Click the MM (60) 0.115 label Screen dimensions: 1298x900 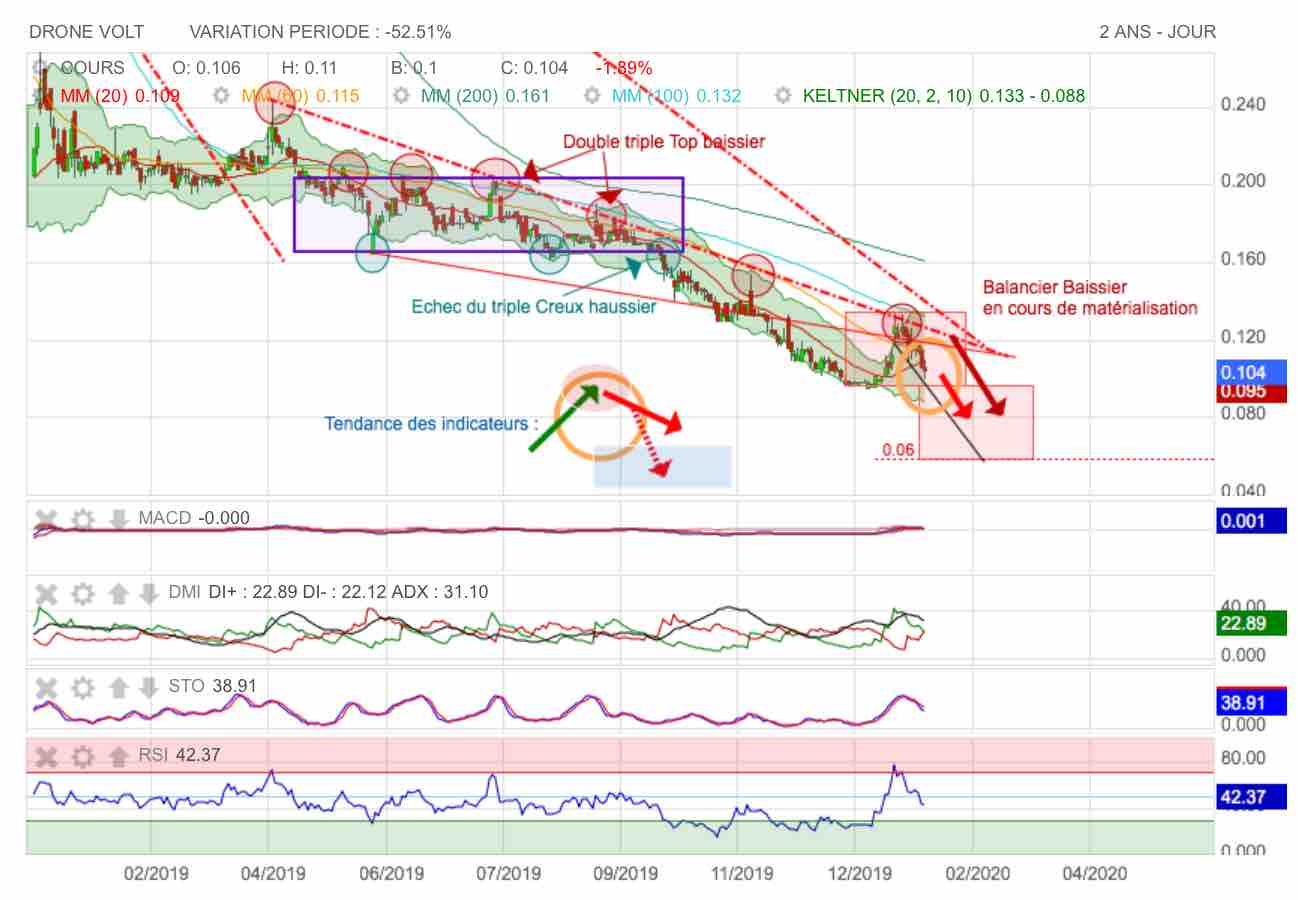(300, 96)
